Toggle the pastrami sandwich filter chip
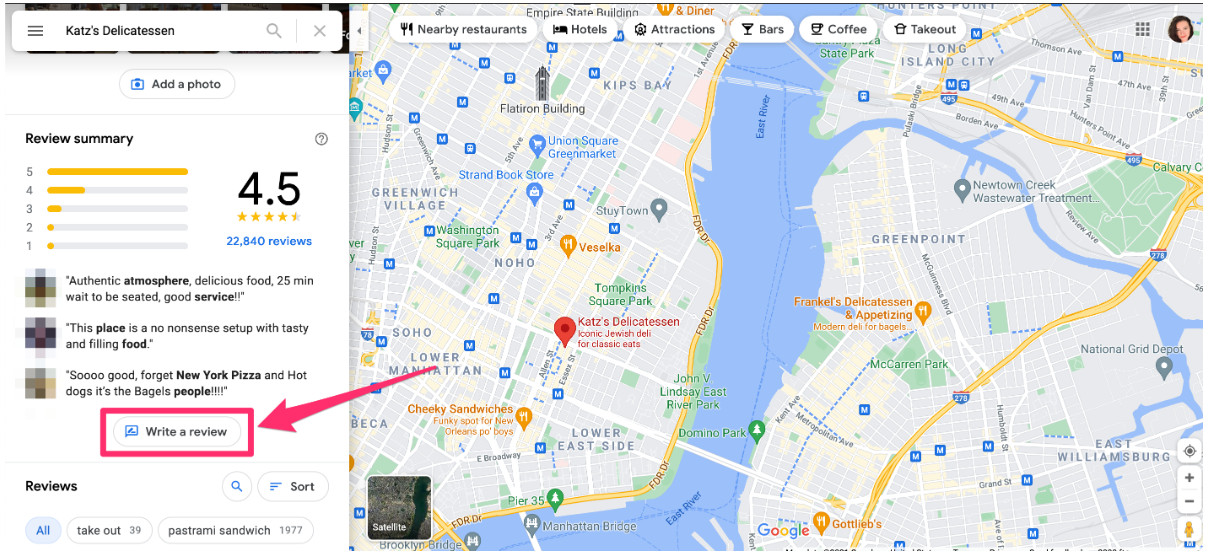Image resolution: width=1209 pixels, height=559 pixels. click(x=235, y=531)
